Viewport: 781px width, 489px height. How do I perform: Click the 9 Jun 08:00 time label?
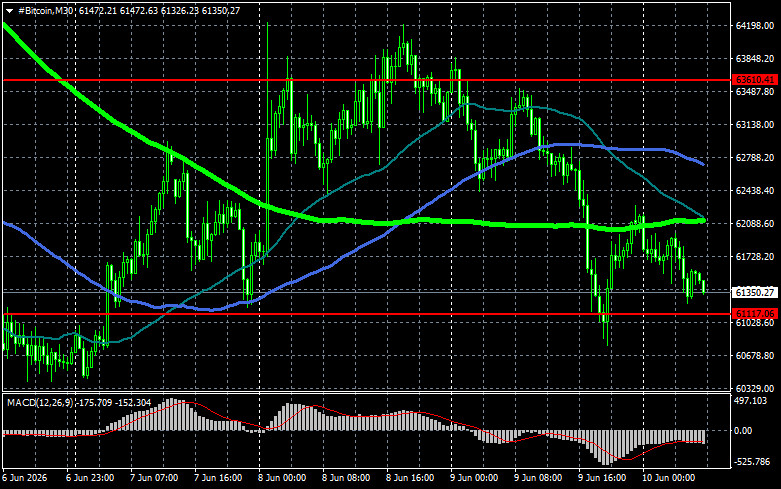click(x=538, y=478)
